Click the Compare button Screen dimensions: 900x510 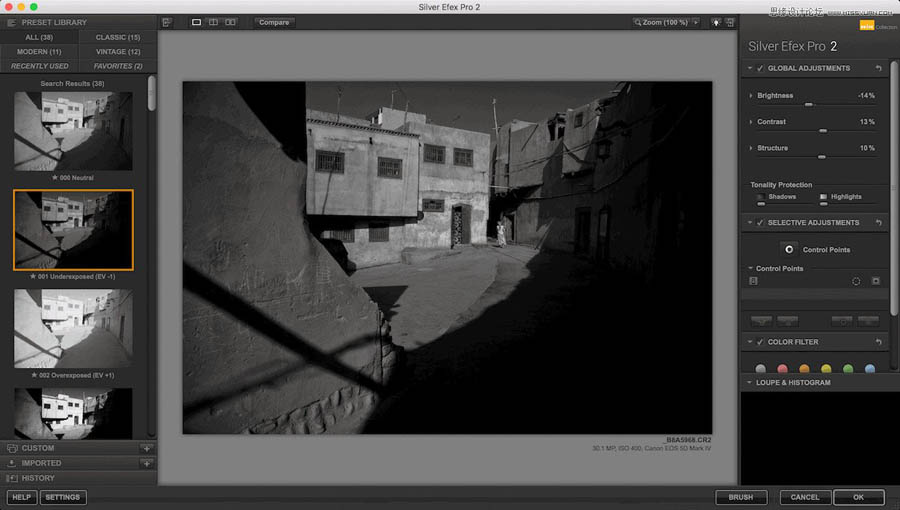click(x=274, y=22)
